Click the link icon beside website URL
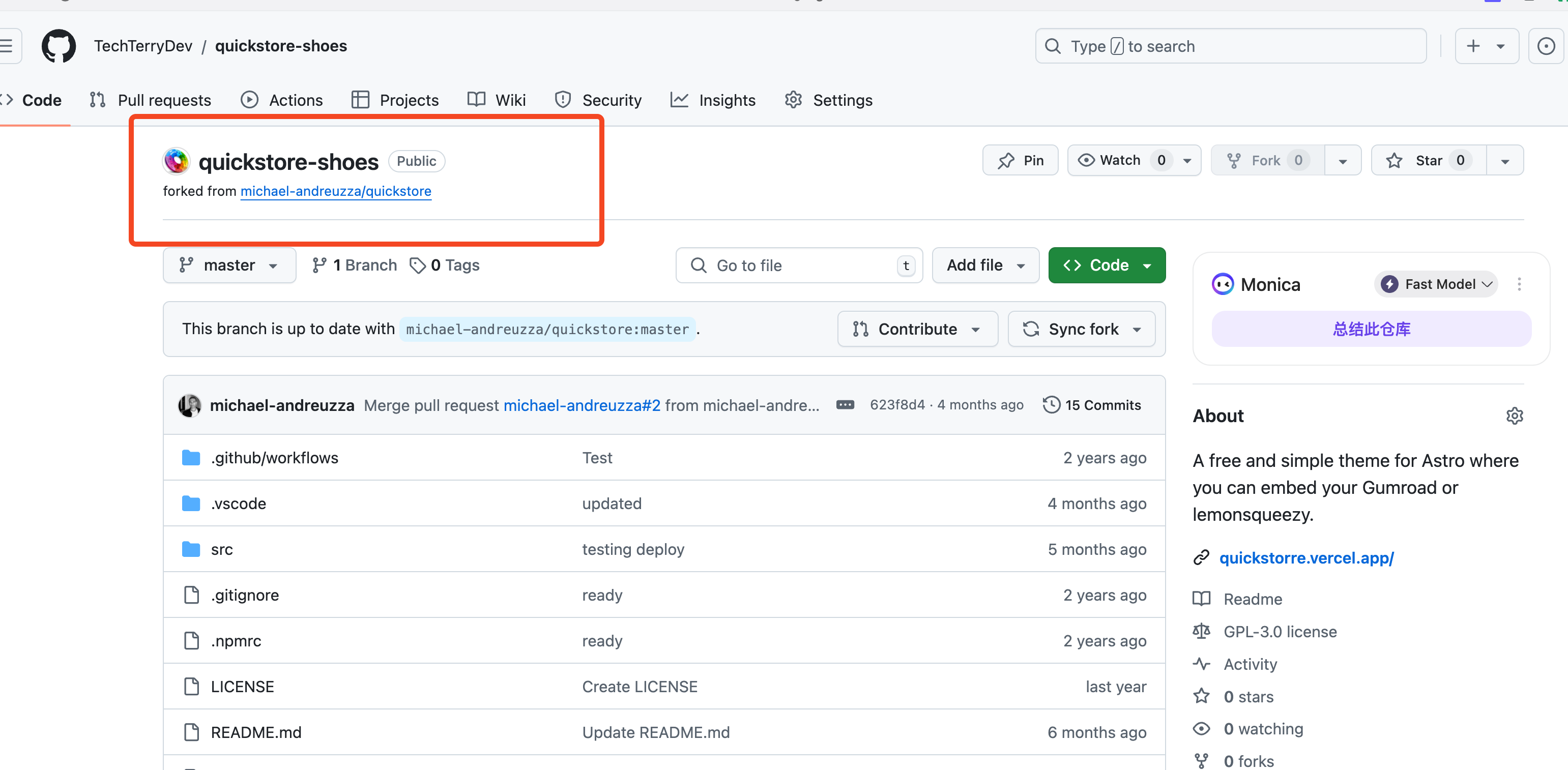This screenshot has height=770, width=1568. pyautogui.click(x=1201, y=557)
